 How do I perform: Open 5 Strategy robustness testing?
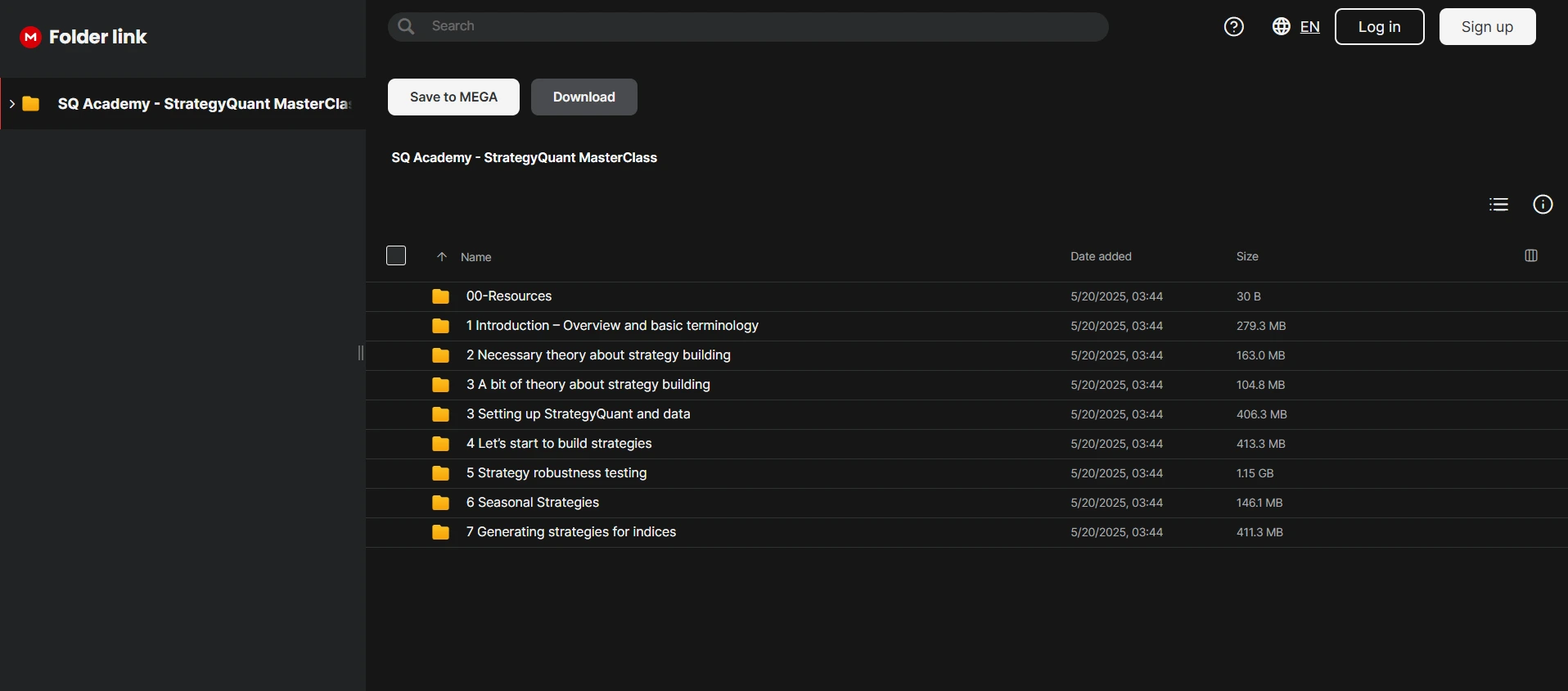point(556,473)
